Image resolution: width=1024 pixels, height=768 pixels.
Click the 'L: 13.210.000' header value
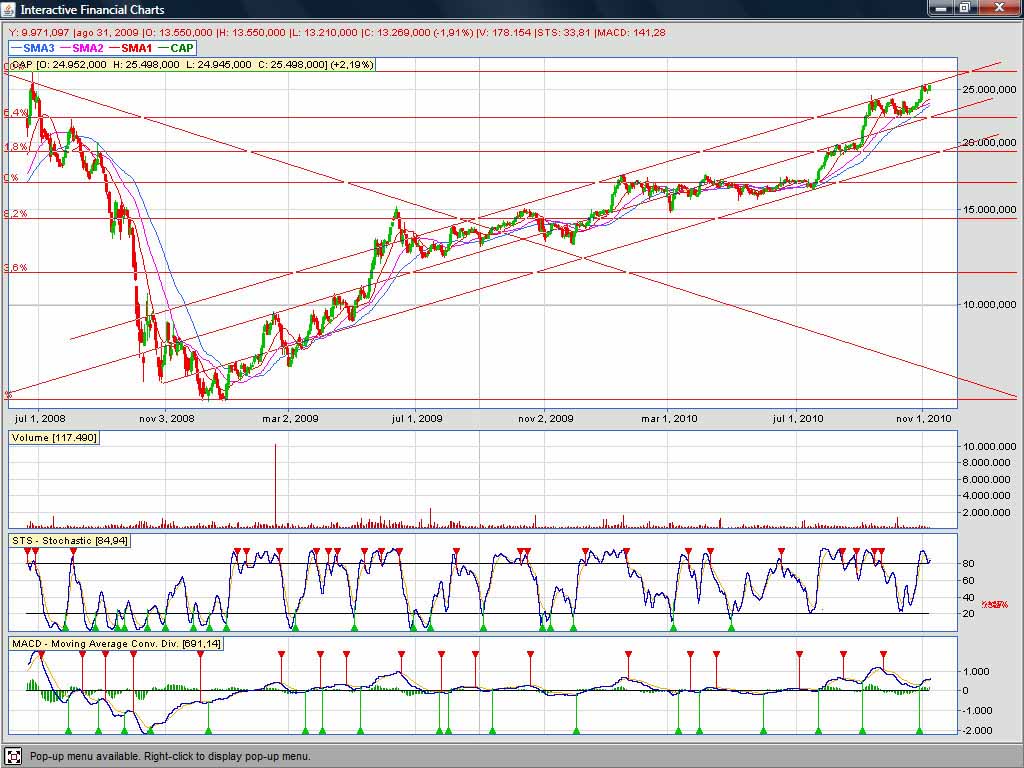(x=324, y=32)
